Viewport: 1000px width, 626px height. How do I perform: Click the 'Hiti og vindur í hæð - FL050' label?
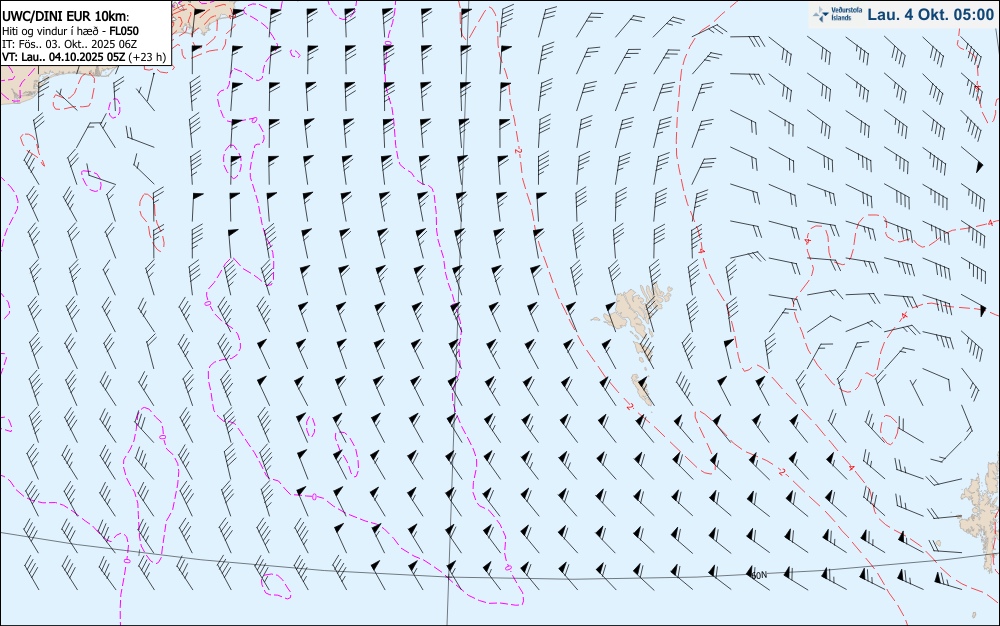tap(70, 31)
